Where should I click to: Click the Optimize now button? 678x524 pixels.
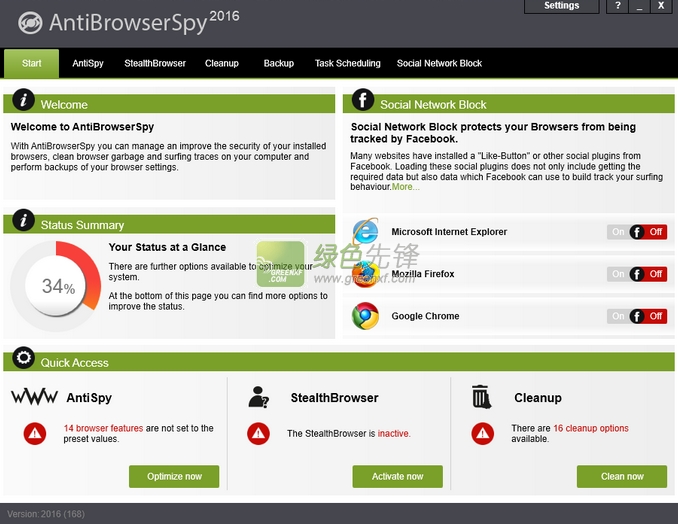tap(174, 476)
